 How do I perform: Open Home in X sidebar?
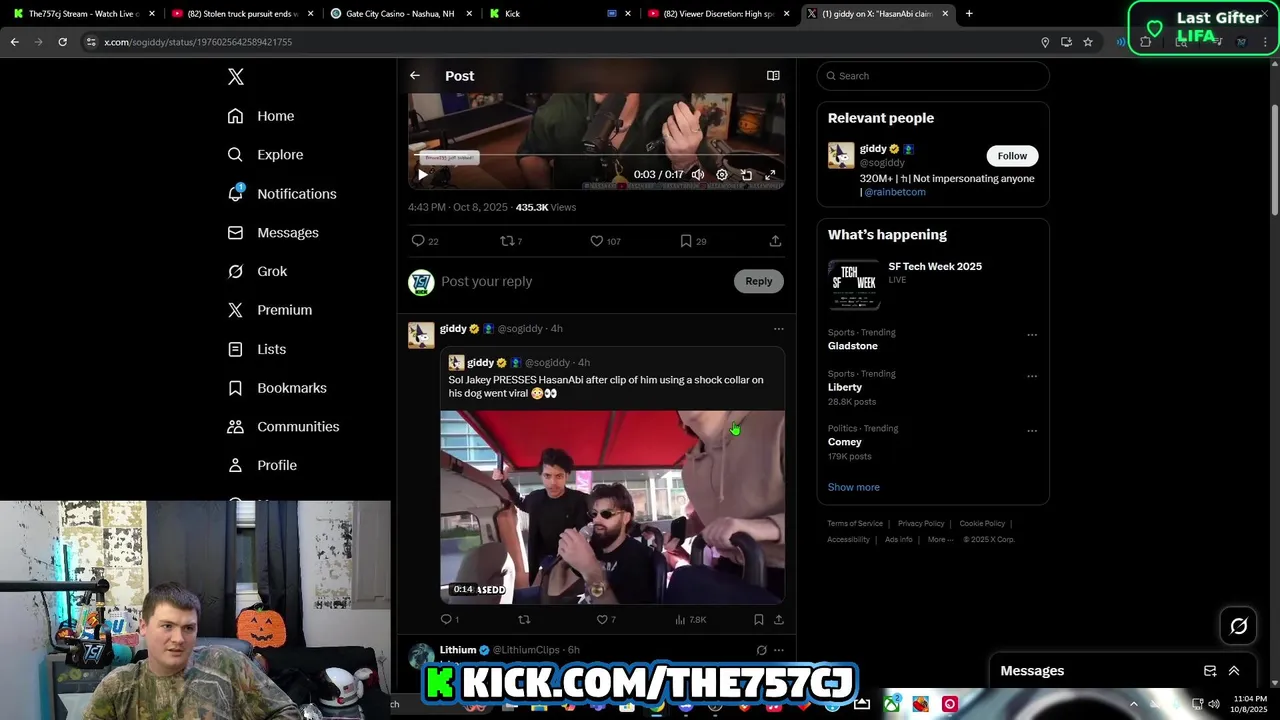tap(261, 116)
